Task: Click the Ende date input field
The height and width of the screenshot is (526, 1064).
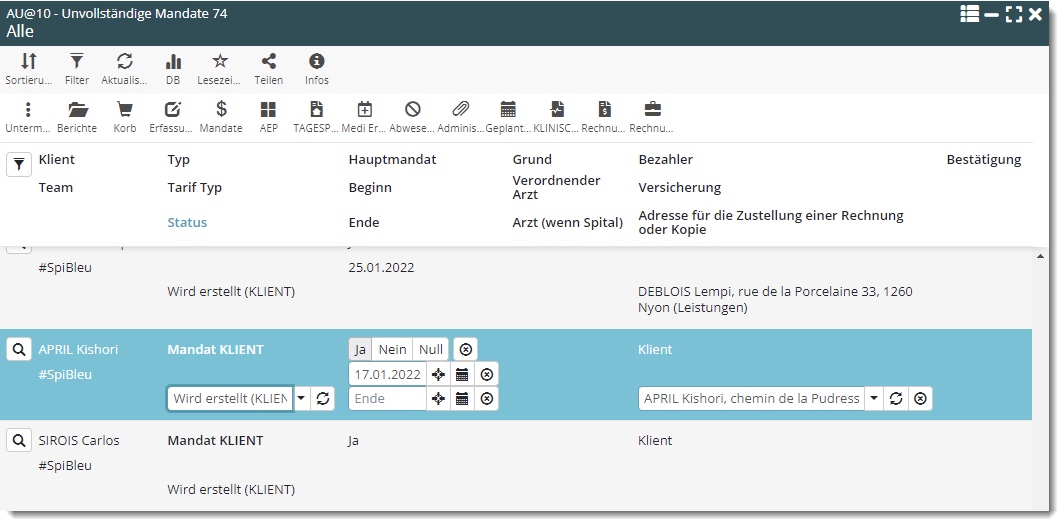Action: [x=386, y=398]
